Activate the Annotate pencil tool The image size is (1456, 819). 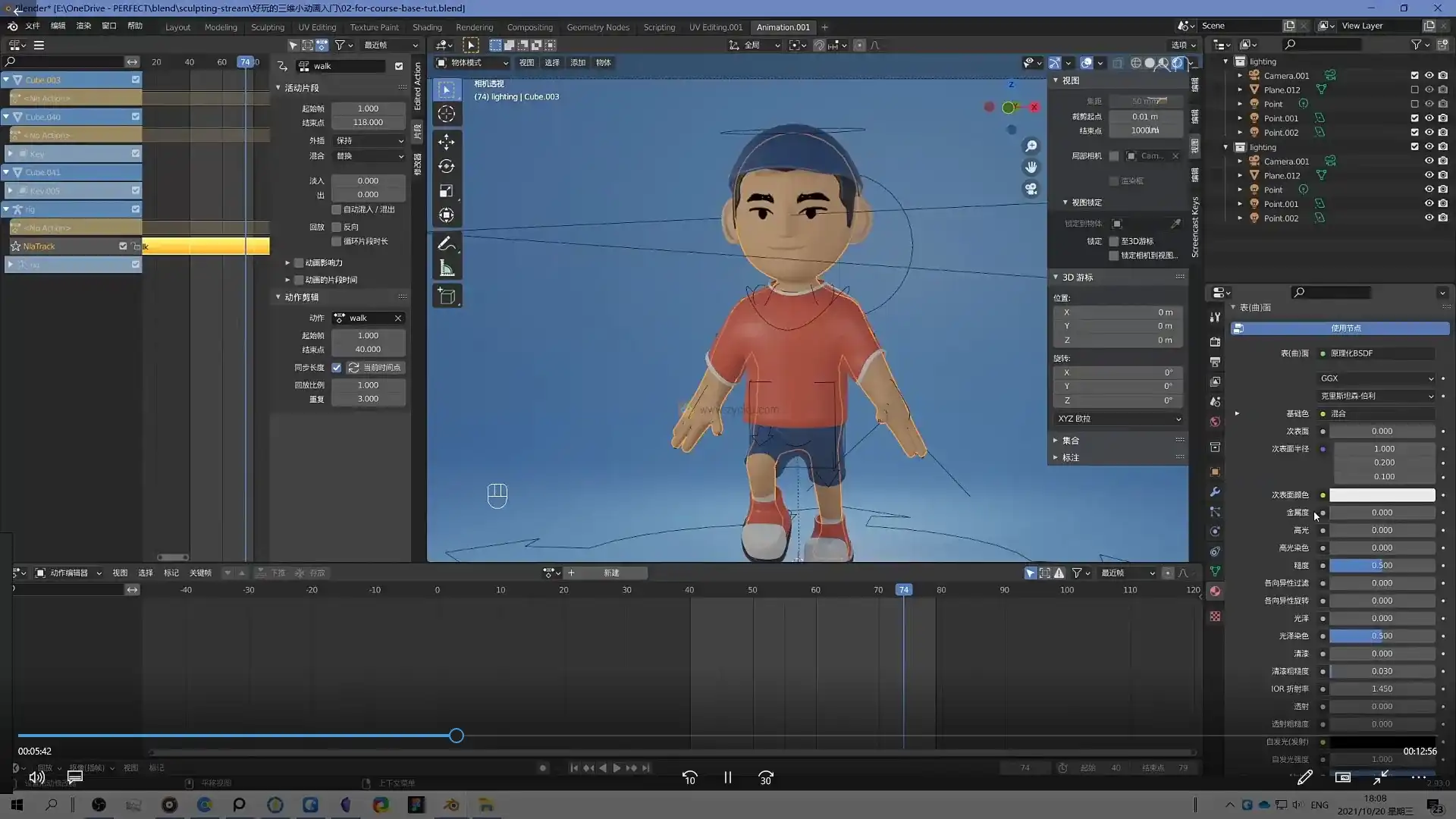pyautogui.click(x=447, y=243)
